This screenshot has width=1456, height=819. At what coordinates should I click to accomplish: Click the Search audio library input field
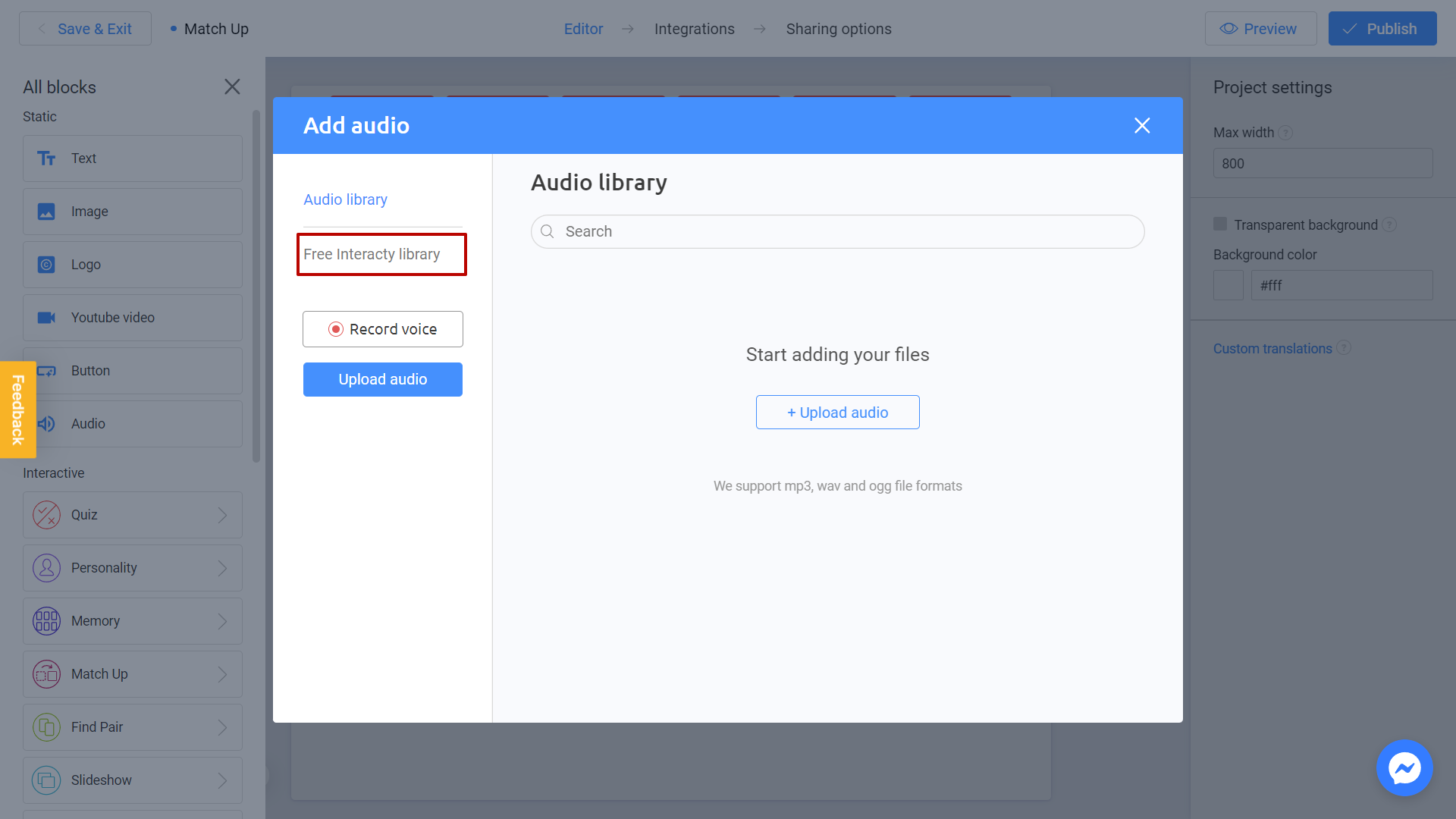(x=838, y=231)
